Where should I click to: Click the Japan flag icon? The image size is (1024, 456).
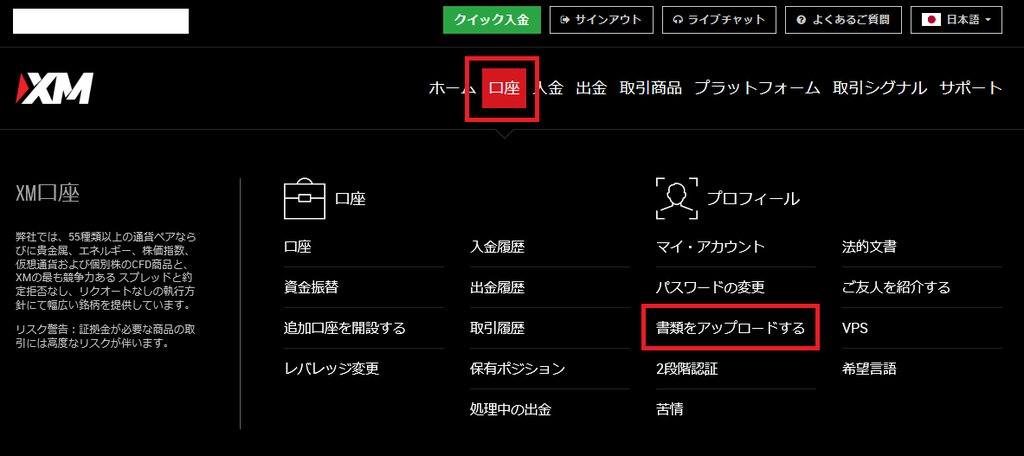[931, 20]
